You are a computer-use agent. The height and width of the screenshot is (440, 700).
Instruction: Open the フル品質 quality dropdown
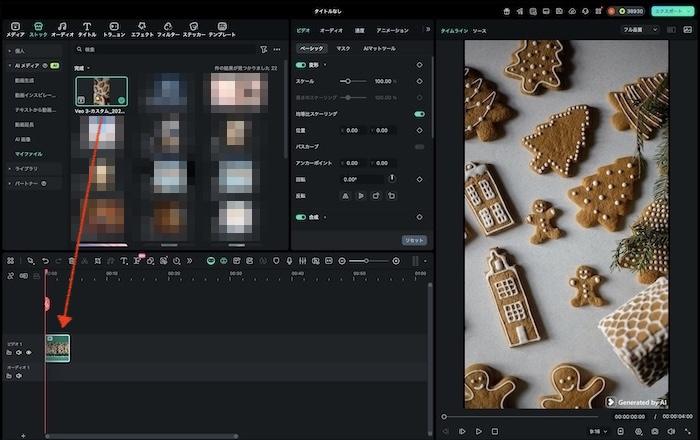tap(640, 30)
